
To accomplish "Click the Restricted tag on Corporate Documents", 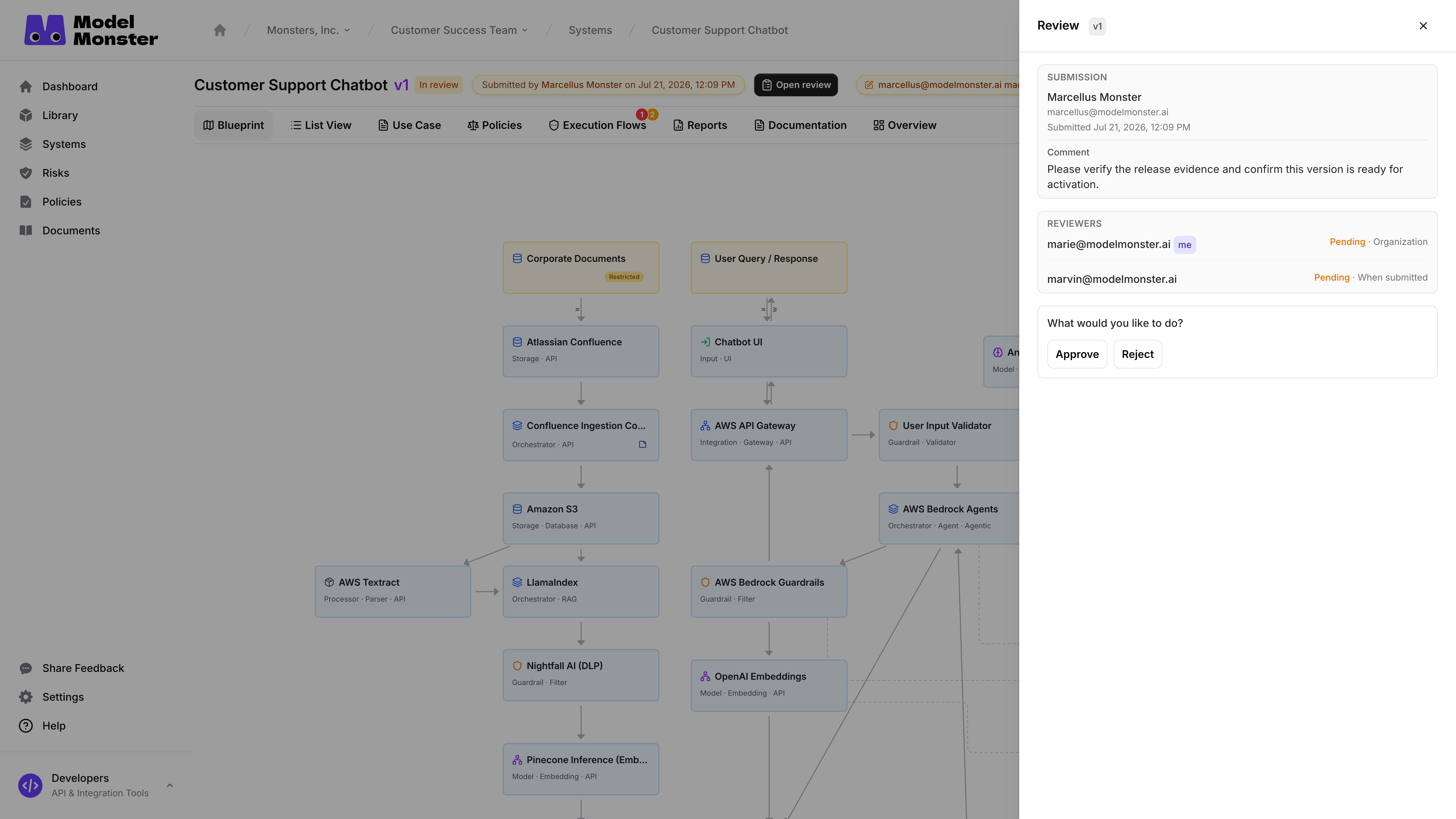I will 624,277.
